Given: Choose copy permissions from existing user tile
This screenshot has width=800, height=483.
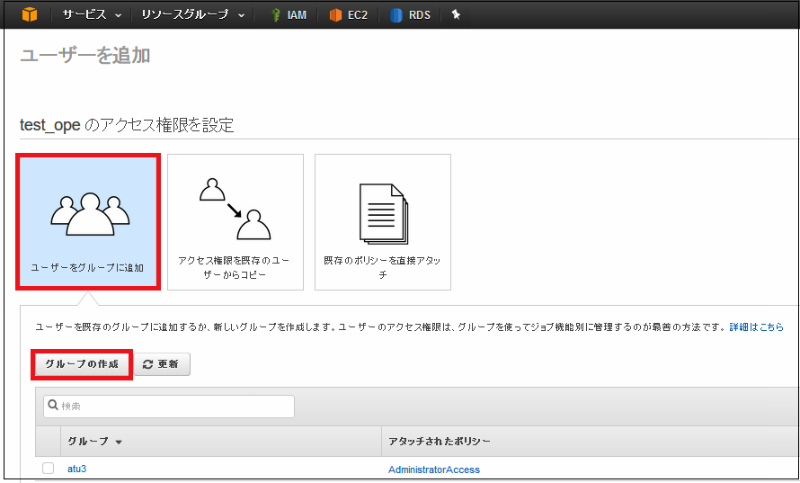Looking at the screenshot, I should (x=235, y=222).
